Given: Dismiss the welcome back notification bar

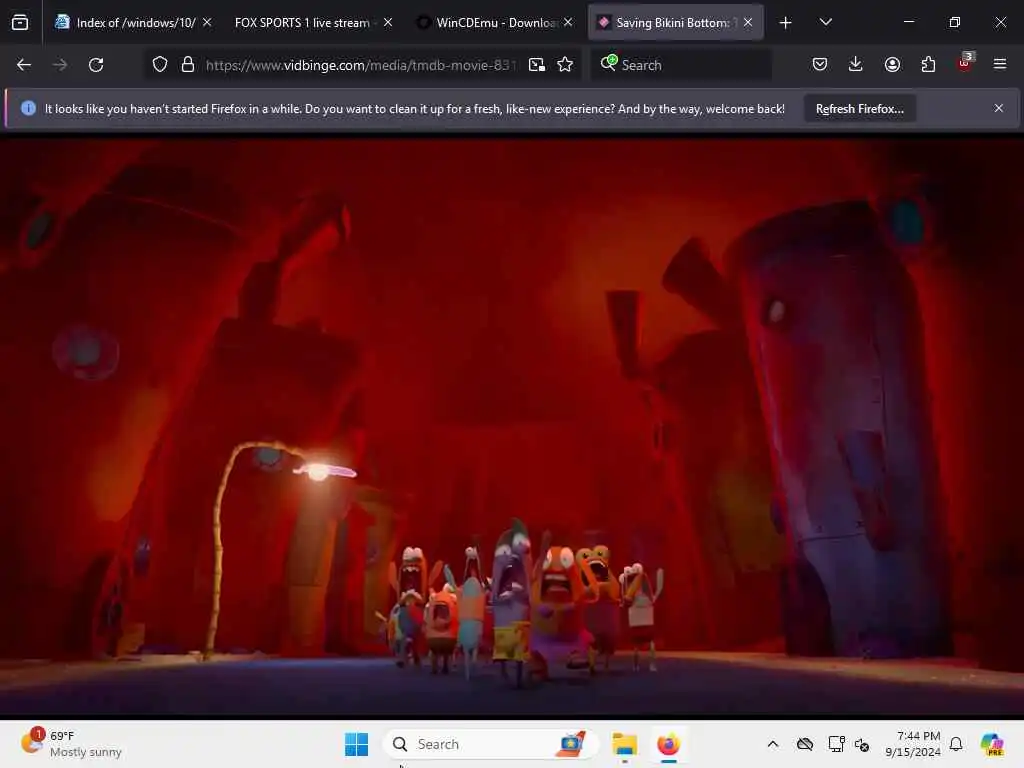Looking at the screenshot, I should point(999,108).
